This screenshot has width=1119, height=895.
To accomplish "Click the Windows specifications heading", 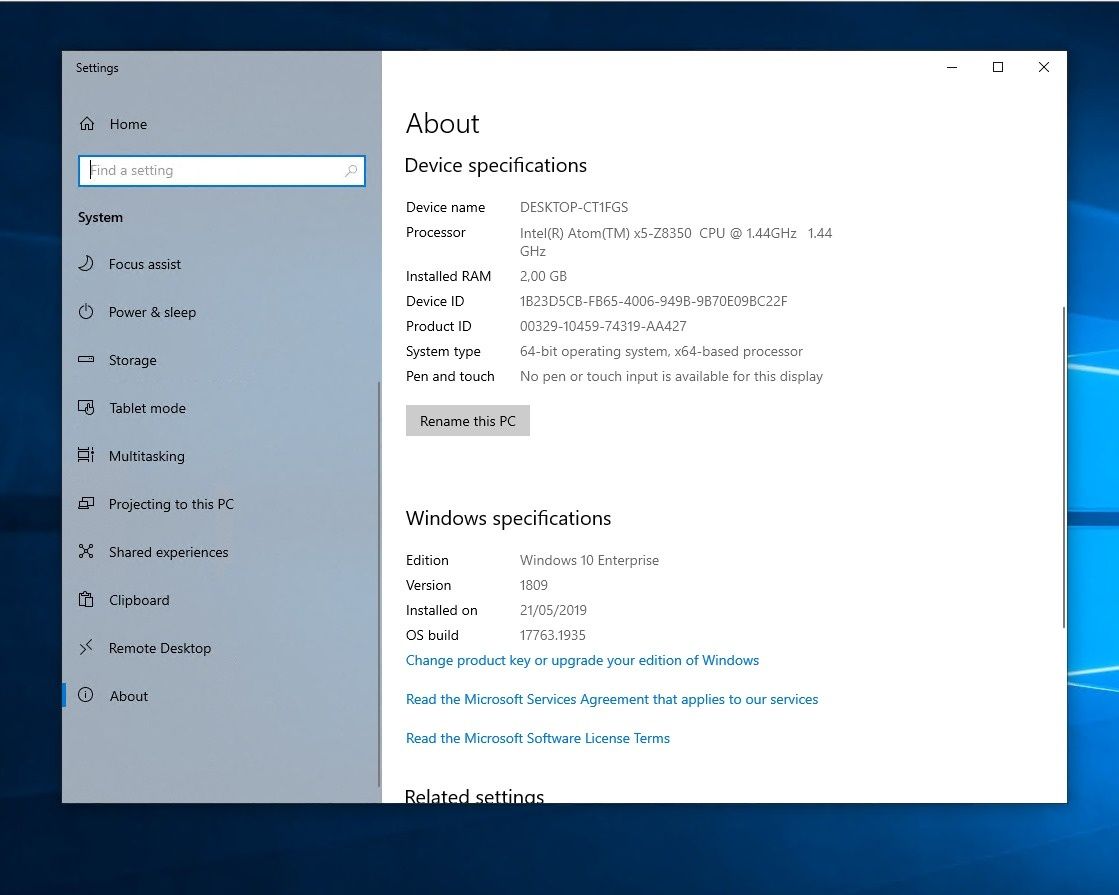I will point(508,518).
